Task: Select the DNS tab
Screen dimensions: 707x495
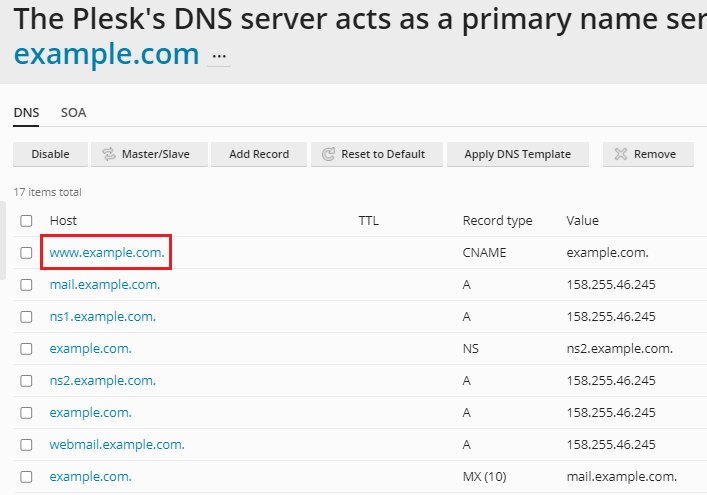Action: pos(26,113)
